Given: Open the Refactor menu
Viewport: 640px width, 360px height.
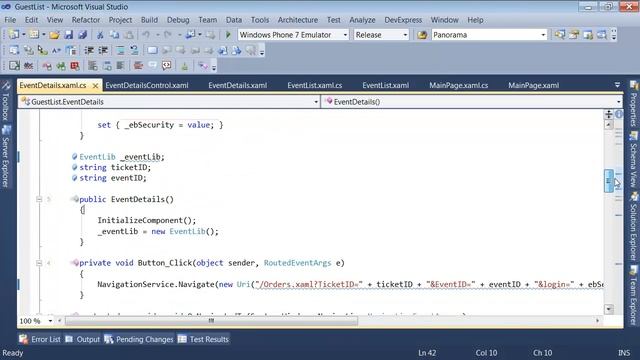Looking at the screenshot, I should pyautogui.click(x=86, y=20).
